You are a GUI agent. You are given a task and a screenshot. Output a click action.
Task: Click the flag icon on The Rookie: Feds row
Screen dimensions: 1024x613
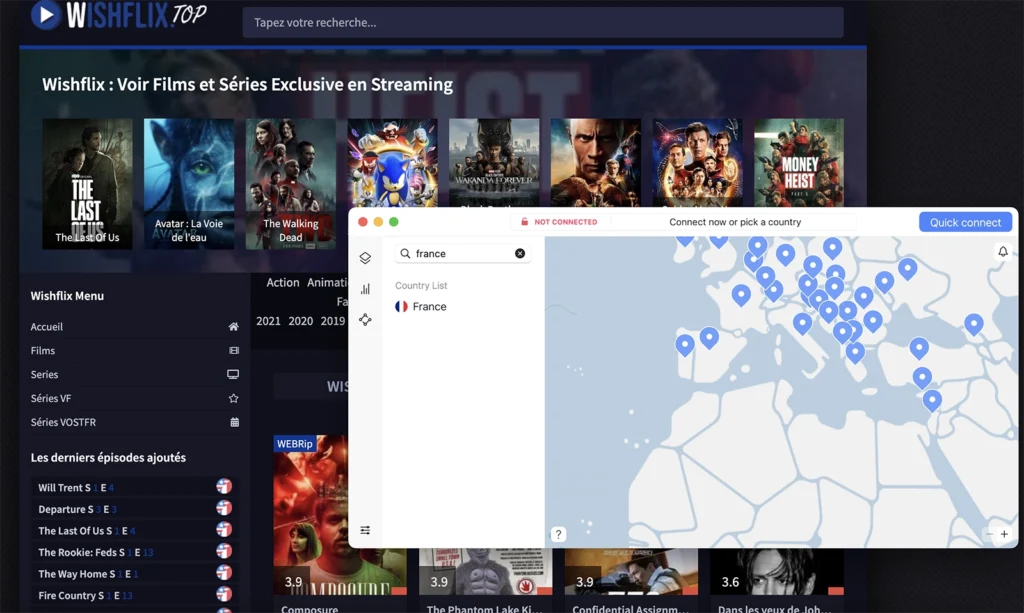pyautogui.click(x=224, y=551)
